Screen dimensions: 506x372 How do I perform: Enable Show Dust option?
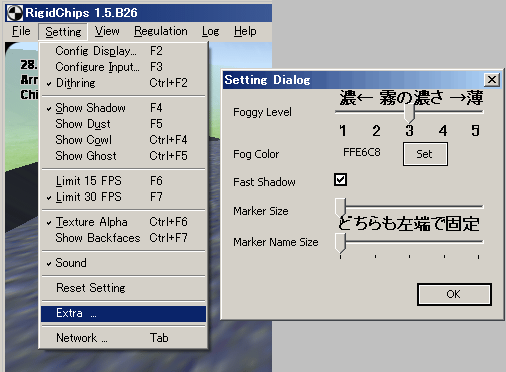(x=123, y=124)
